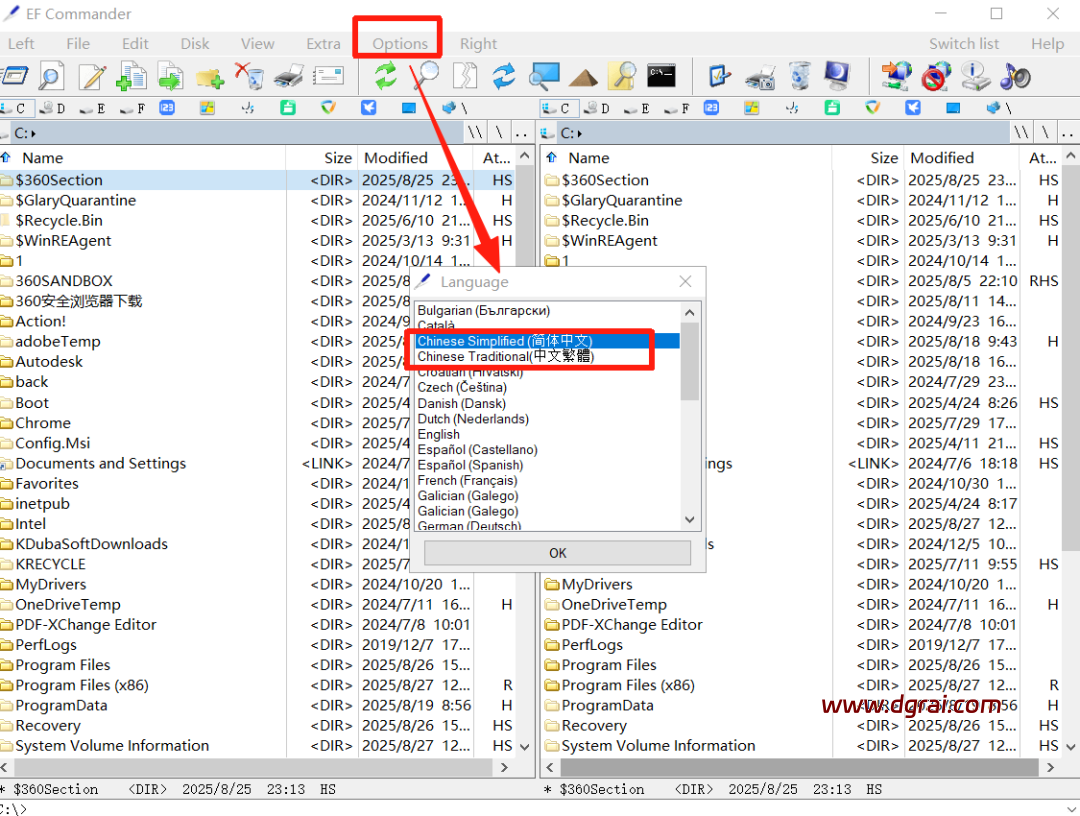The image size is (1080, 816).
Task: Click the printer icon in the toolbar
Action: (x=288, y=76)
